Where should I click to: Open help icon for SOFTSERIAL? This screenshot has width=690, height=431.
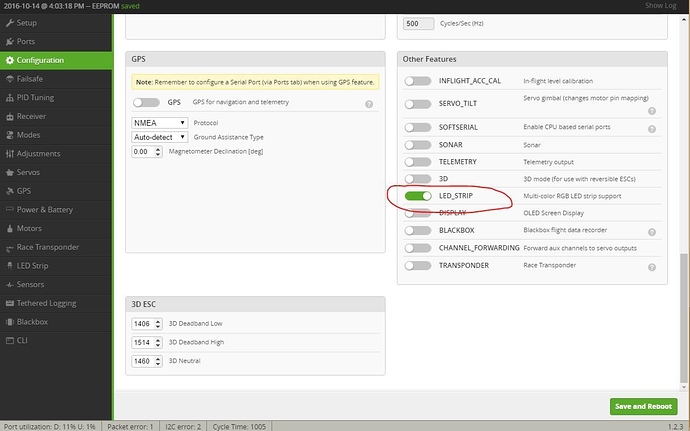(652, 129)
